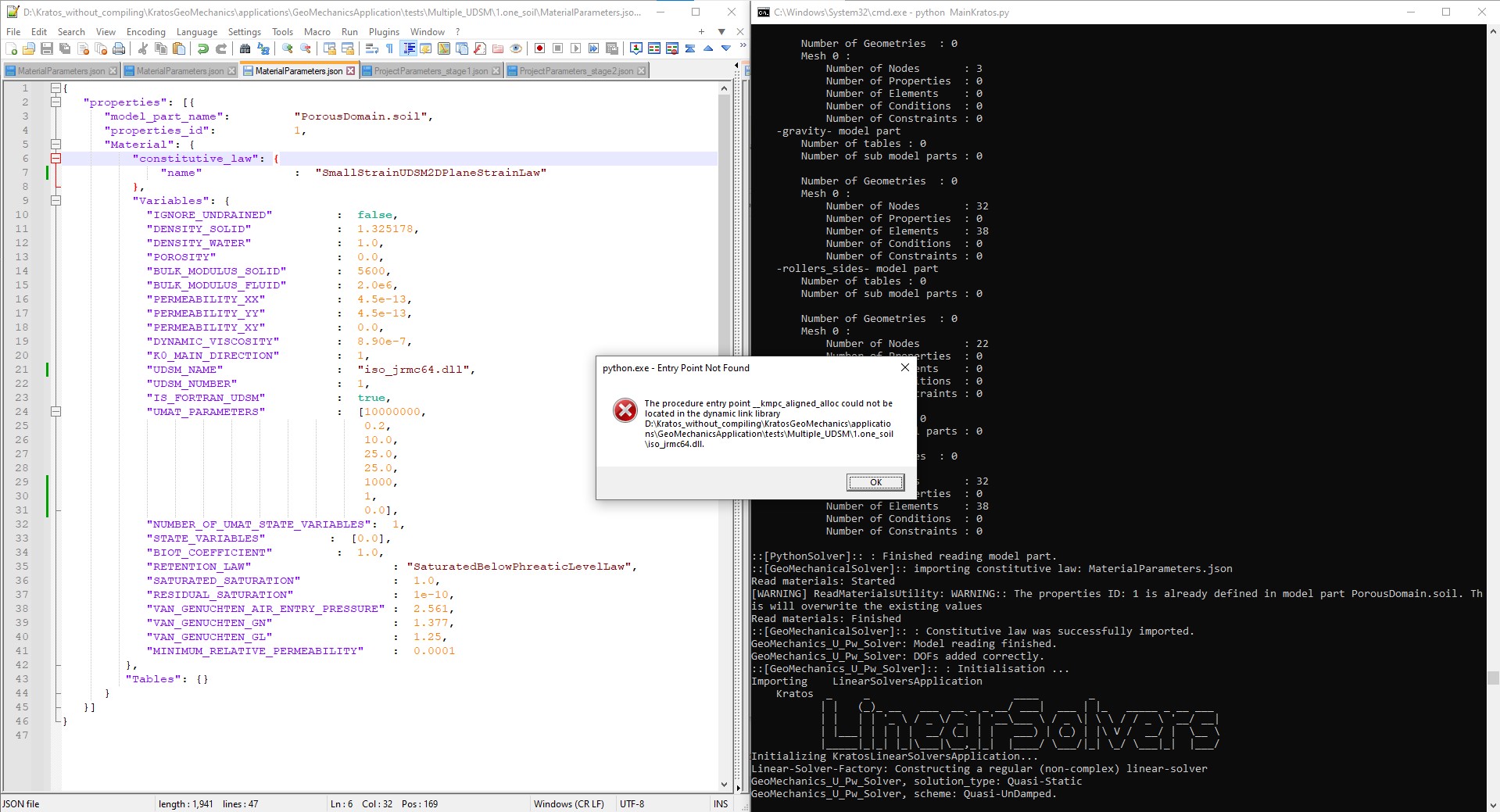The width and height of the screenshot is (1500, 812).
Task: Close all documents via toolbar
Action: click(x=101, y=48)
